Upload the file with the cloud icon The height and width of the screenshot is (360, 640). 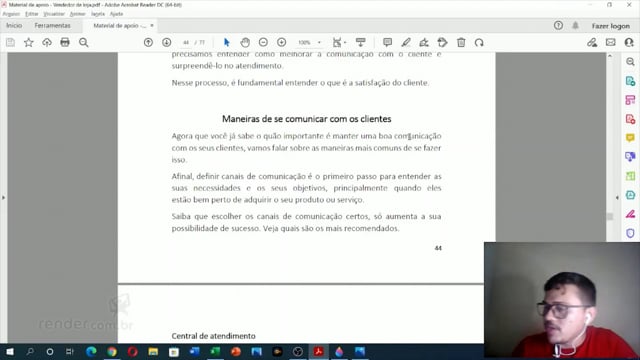point(47,42)
